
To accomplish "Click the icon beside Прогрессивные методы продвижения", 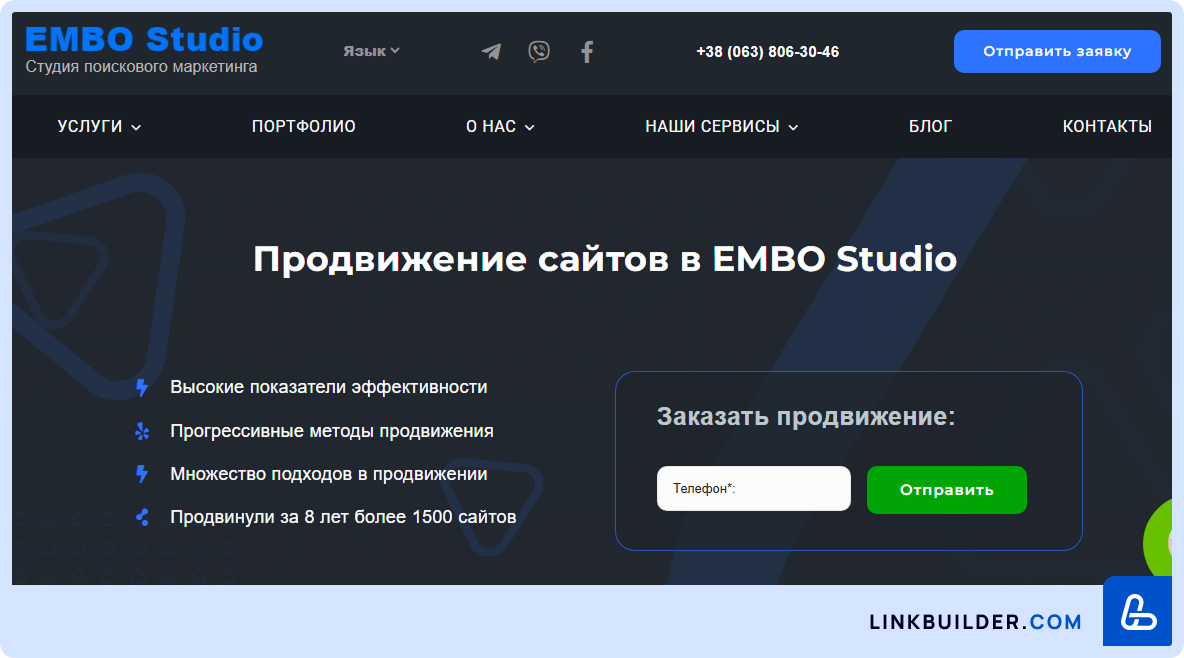I will (142, 431).
